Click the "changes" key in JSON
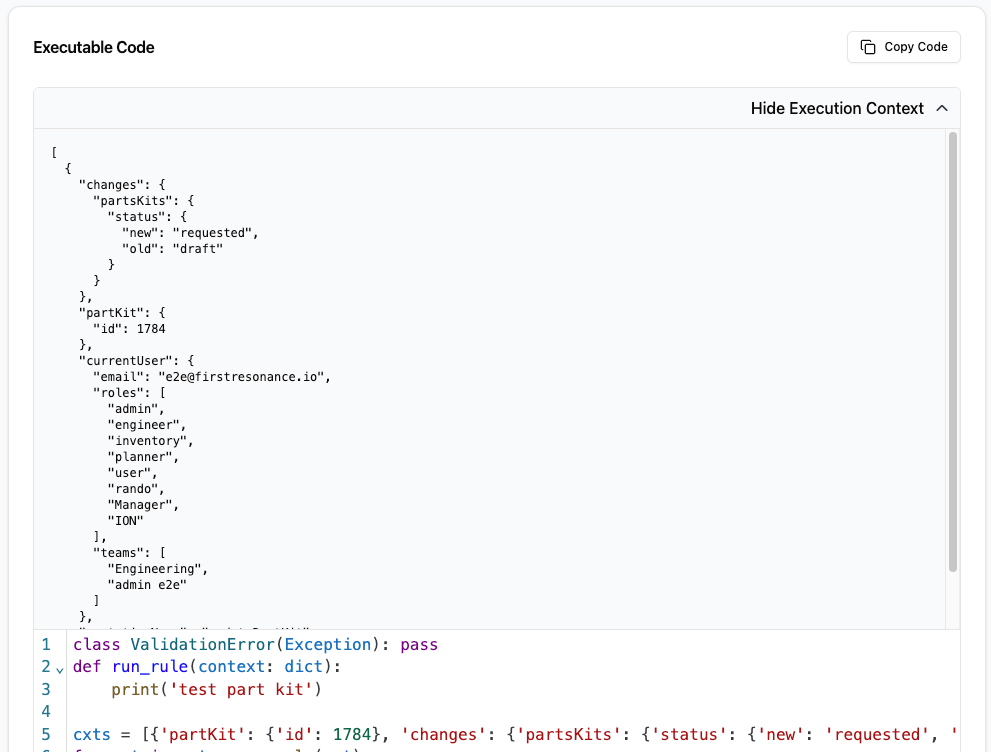This screenshot has height=752, width=991. coord(111,185)
